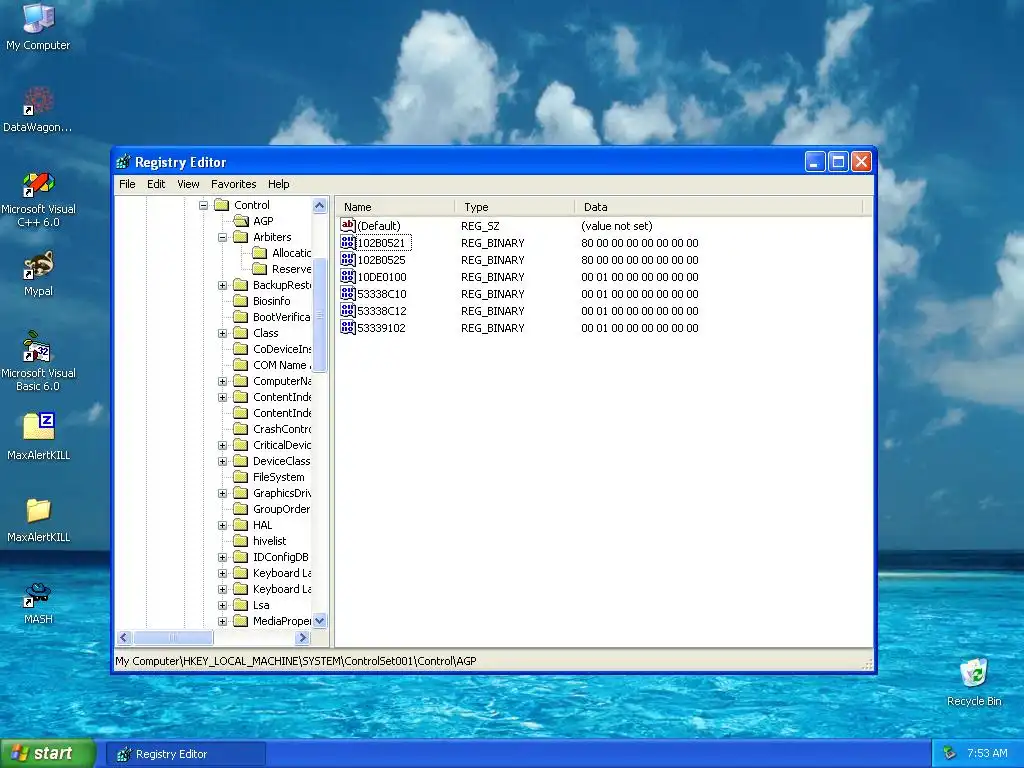The image size is (1024, 768).
Task: Expand the Class tree node
Action: [x=222, y=333]
